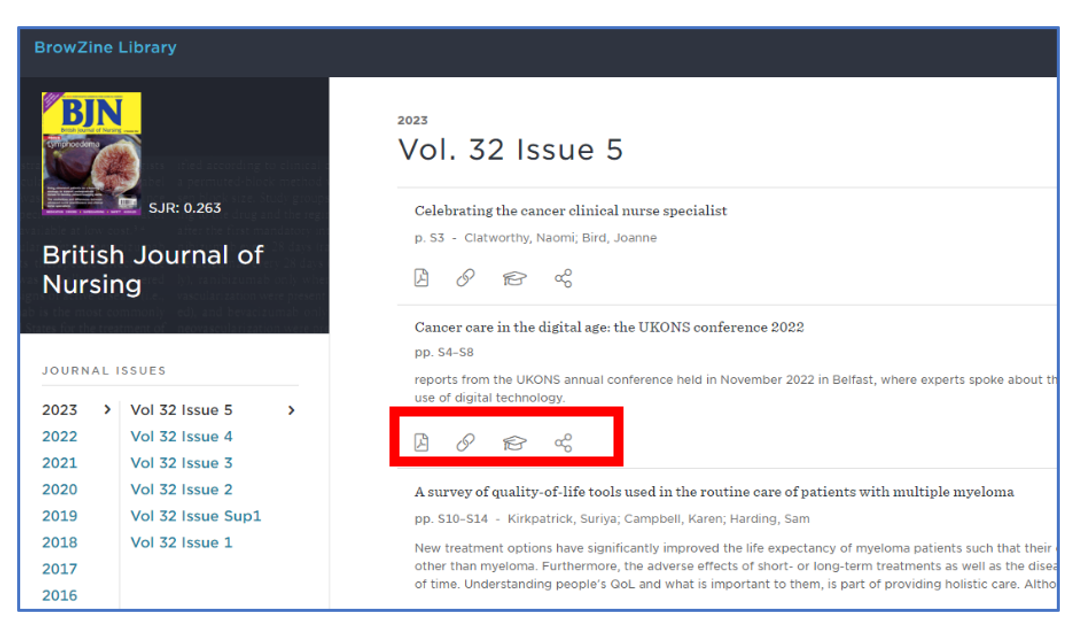Select year 2016 in journal issues
The width and height of the screenshot is (1082, 634).
59,595
